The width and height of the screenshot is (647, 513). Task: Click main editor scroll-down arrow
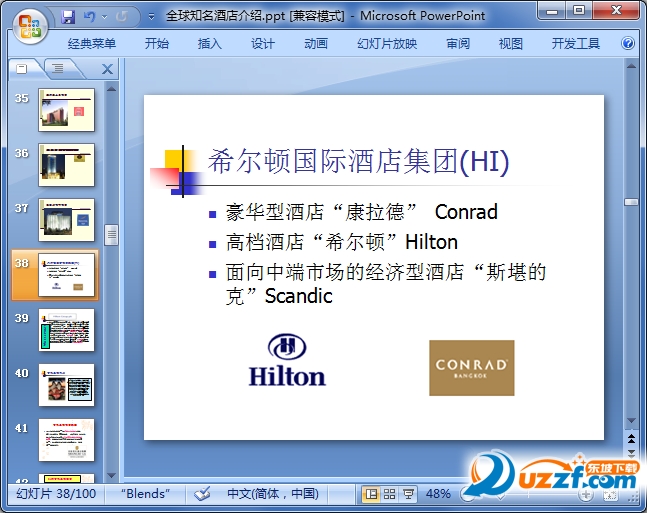631,421
